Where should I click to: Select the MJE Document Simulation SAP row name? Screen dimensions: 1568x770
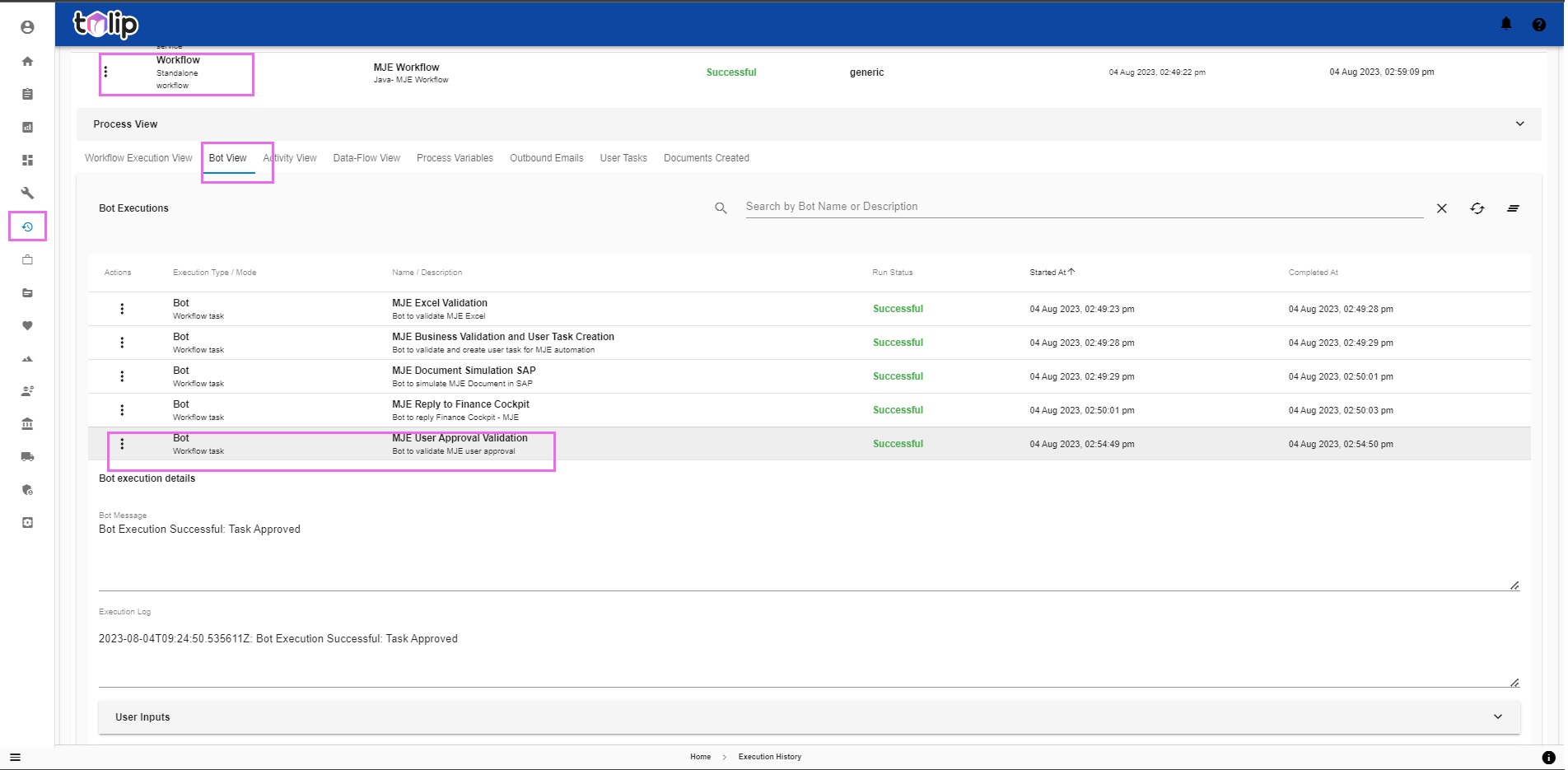464,371
